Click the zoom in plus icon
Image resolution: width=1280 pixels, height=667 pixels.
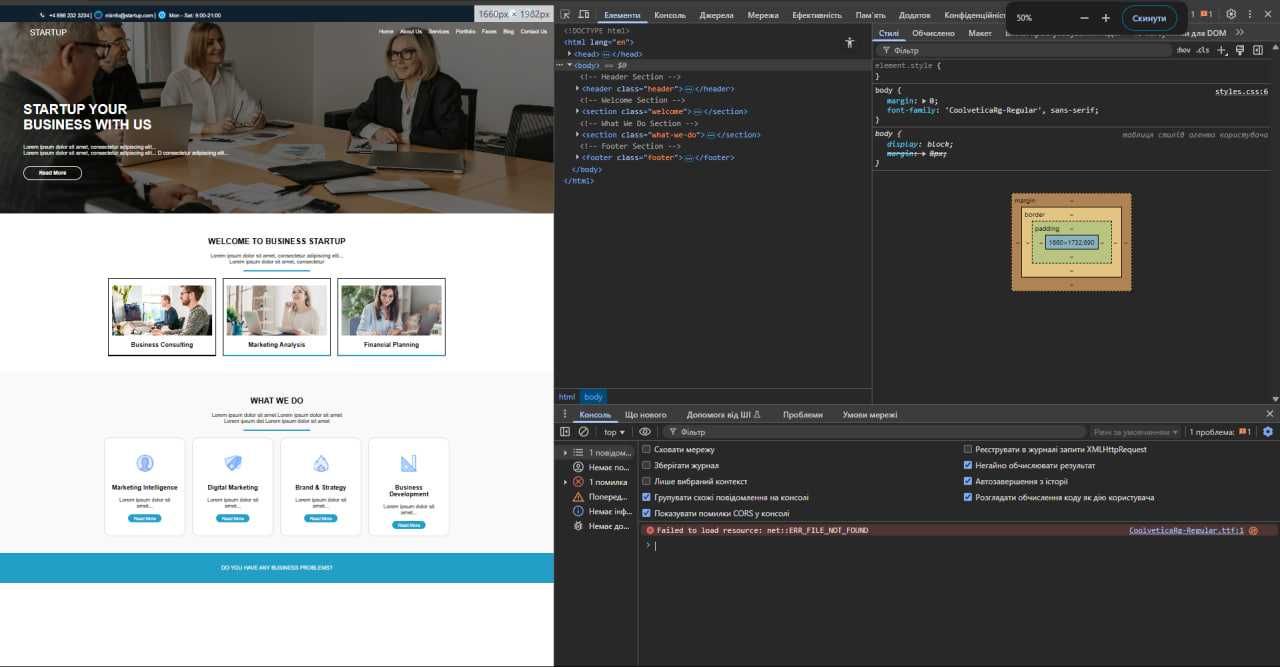click(x=1106, y=18)
